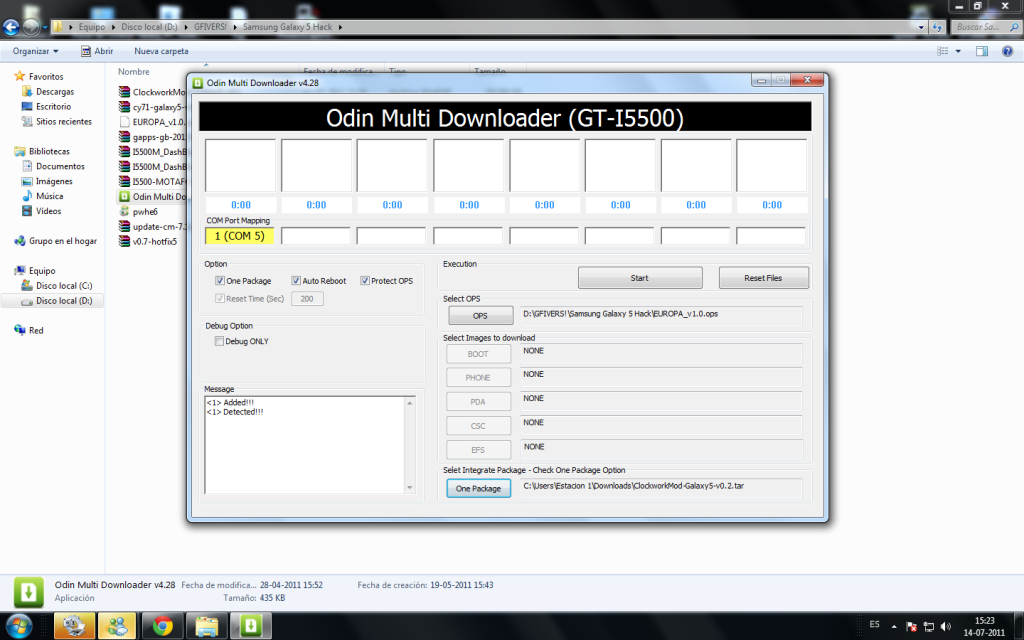
Task: Toggle the Explorer preview pane icon
Action: [982, 51]
